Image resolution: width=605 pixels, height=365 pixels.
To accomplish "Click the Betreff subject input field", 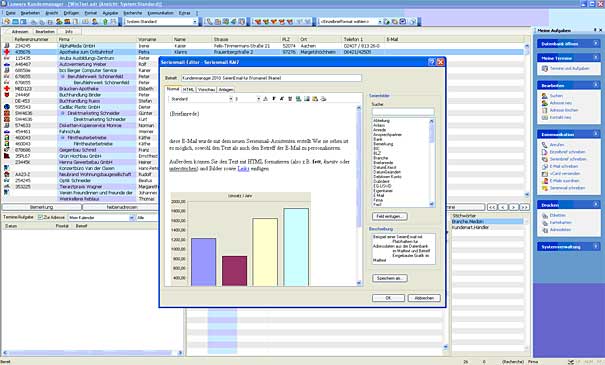I will click(x=271, y=78).
